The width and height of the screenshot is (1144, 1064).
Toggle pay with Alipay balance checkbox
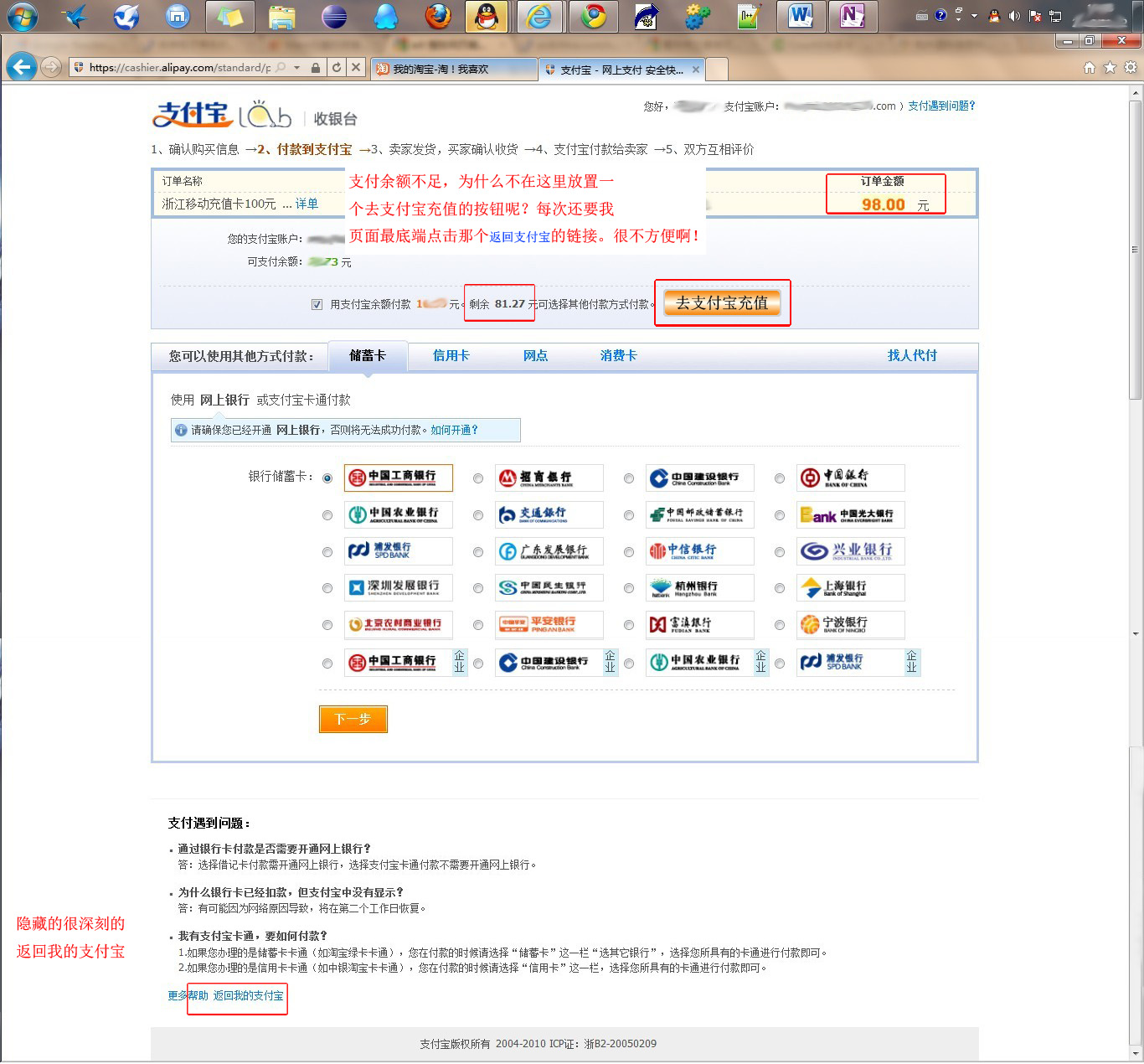click(317, 304)
